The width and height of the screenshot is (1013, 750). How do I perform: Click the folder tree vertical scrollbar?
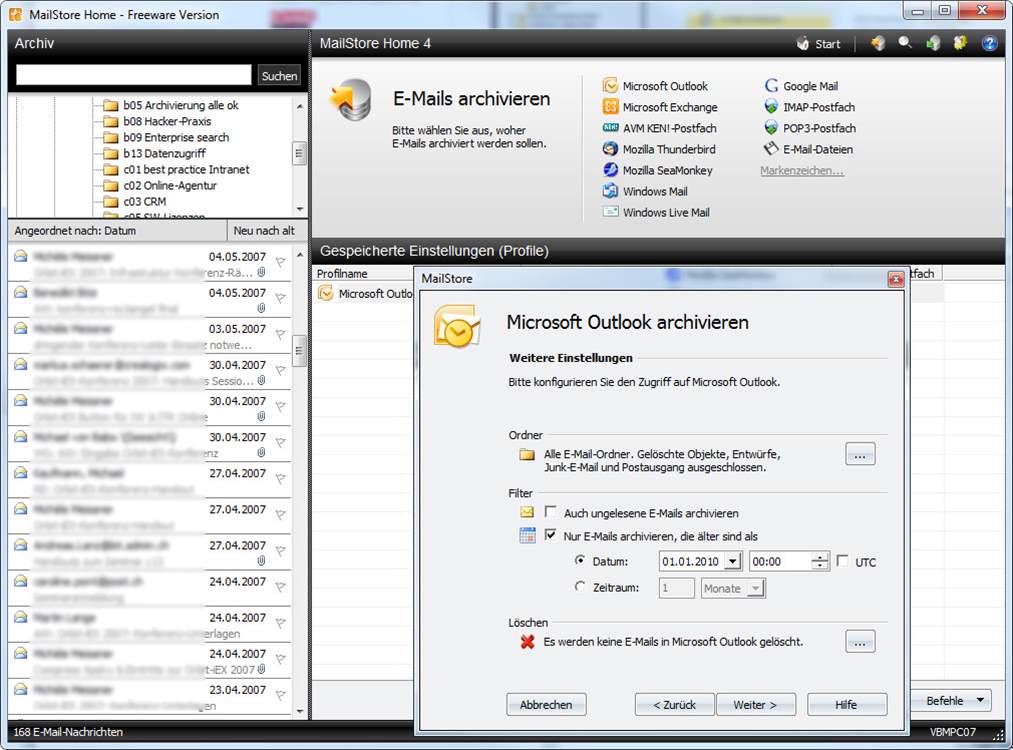point(299,156)
